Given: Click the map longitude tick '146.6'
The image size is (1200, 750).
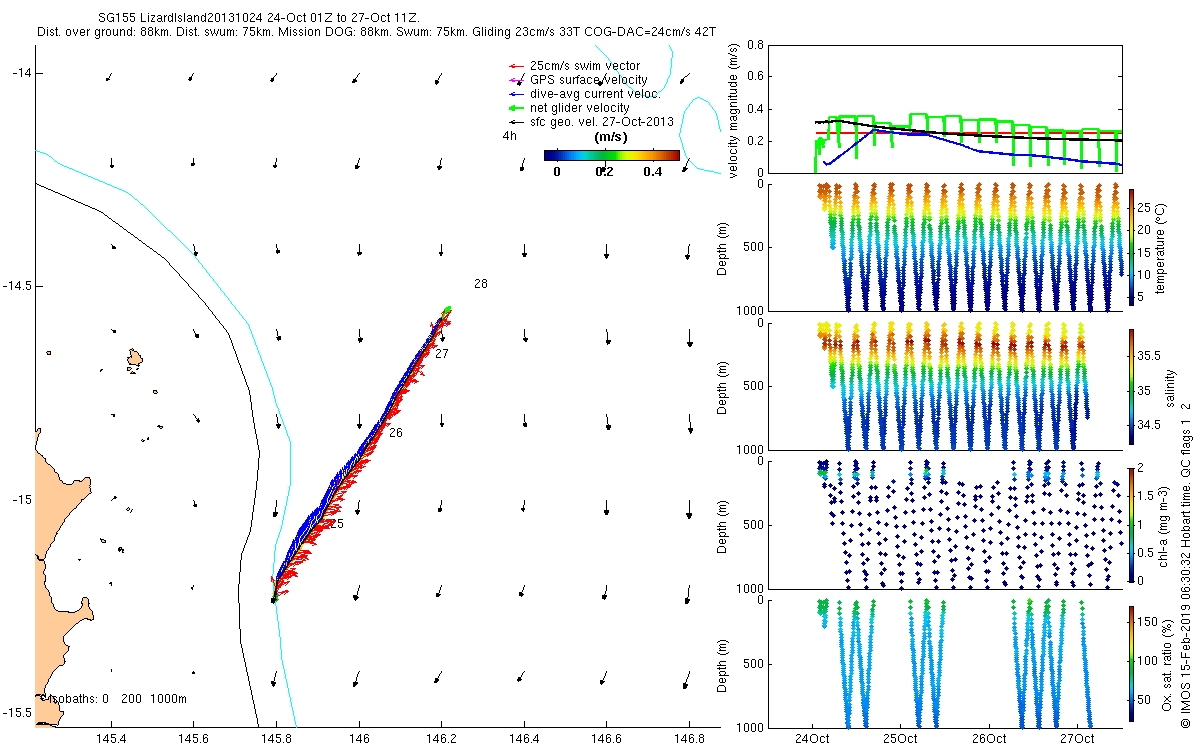Looking at the screenshot, I should tap(606, 740).
